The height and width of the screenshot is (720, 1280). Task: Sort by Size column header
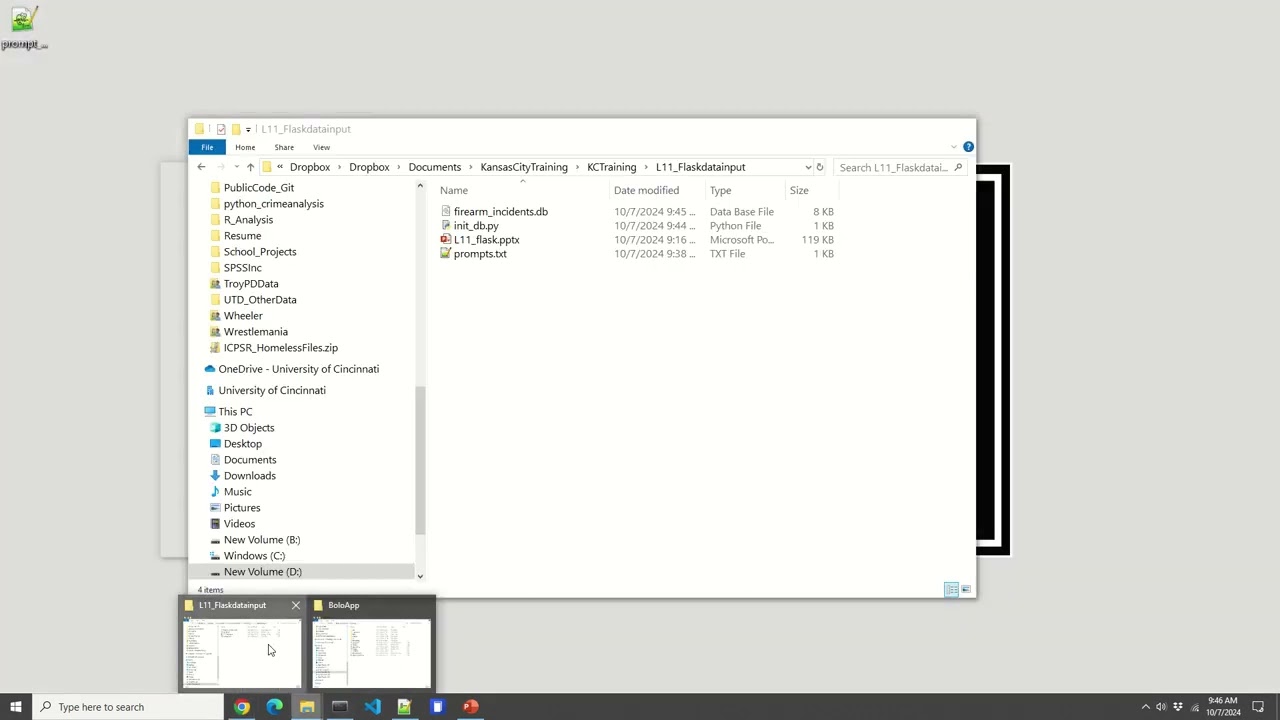pos(799,190)
